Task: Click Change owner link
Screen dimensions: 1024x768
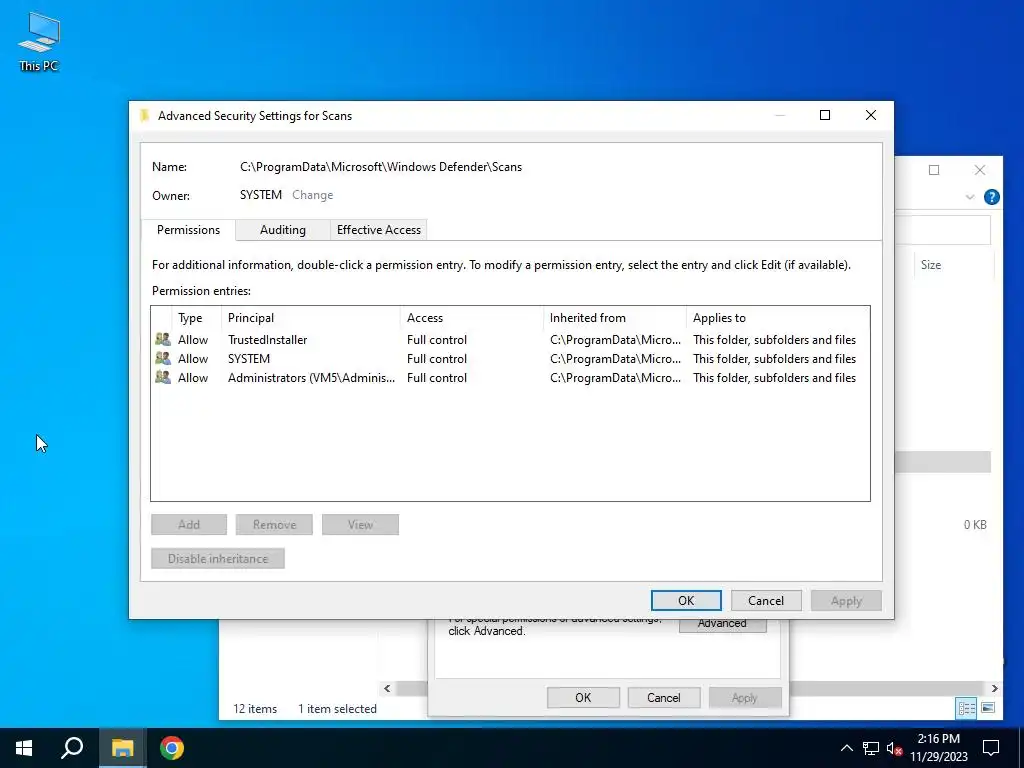Action: click(x=313, y=195)
